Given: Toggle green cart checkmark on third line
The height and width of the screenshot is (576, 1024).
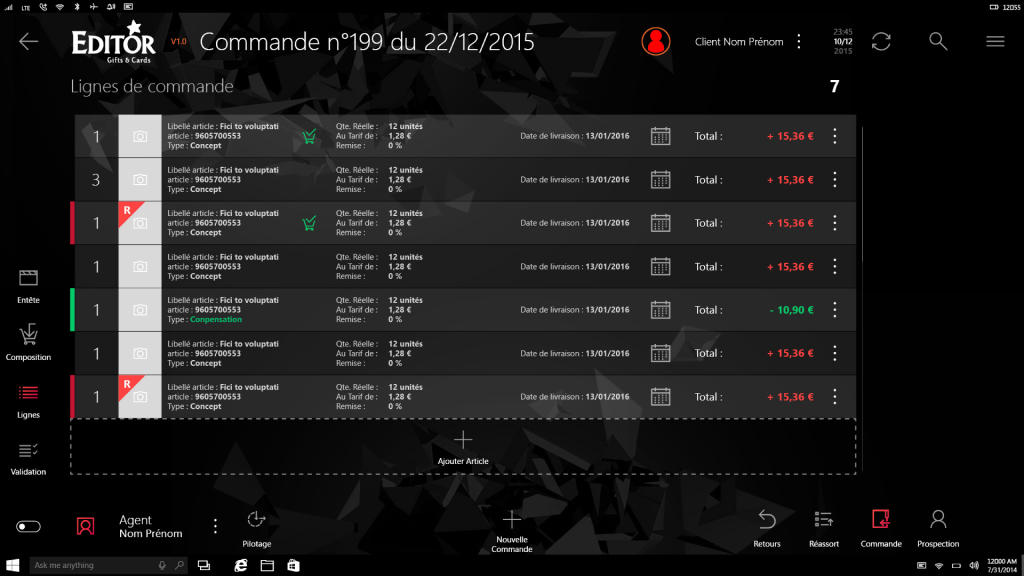Looking at the screenshot, I should point(310,223).
